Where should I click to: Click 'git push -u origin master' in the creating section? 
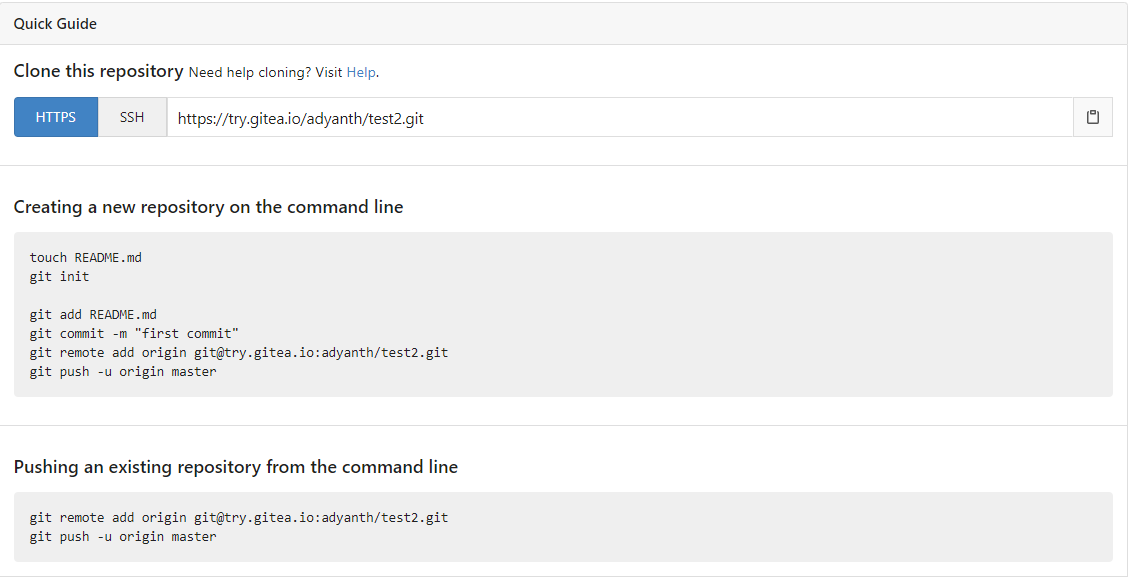point(123,372)
